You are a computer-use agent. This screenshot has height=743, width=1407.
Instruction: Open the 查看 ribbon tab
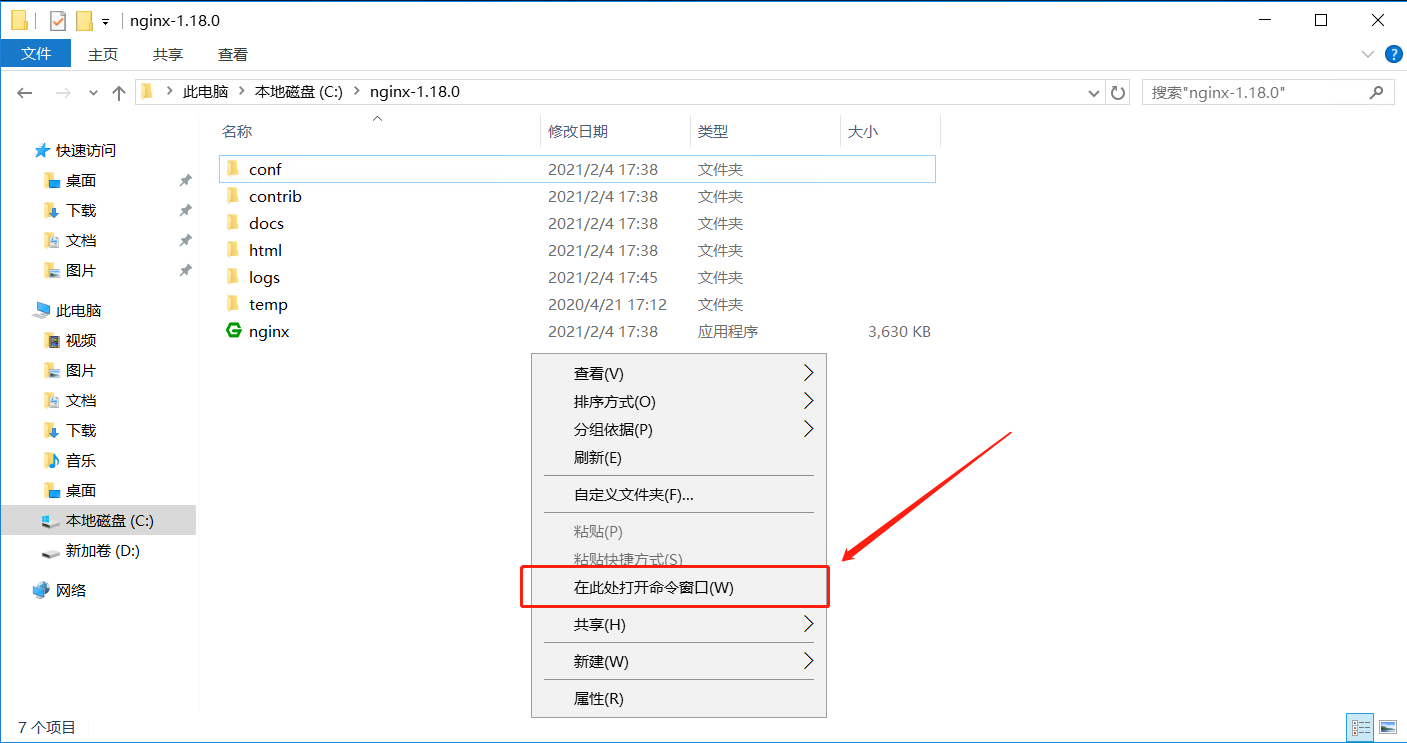233,54
